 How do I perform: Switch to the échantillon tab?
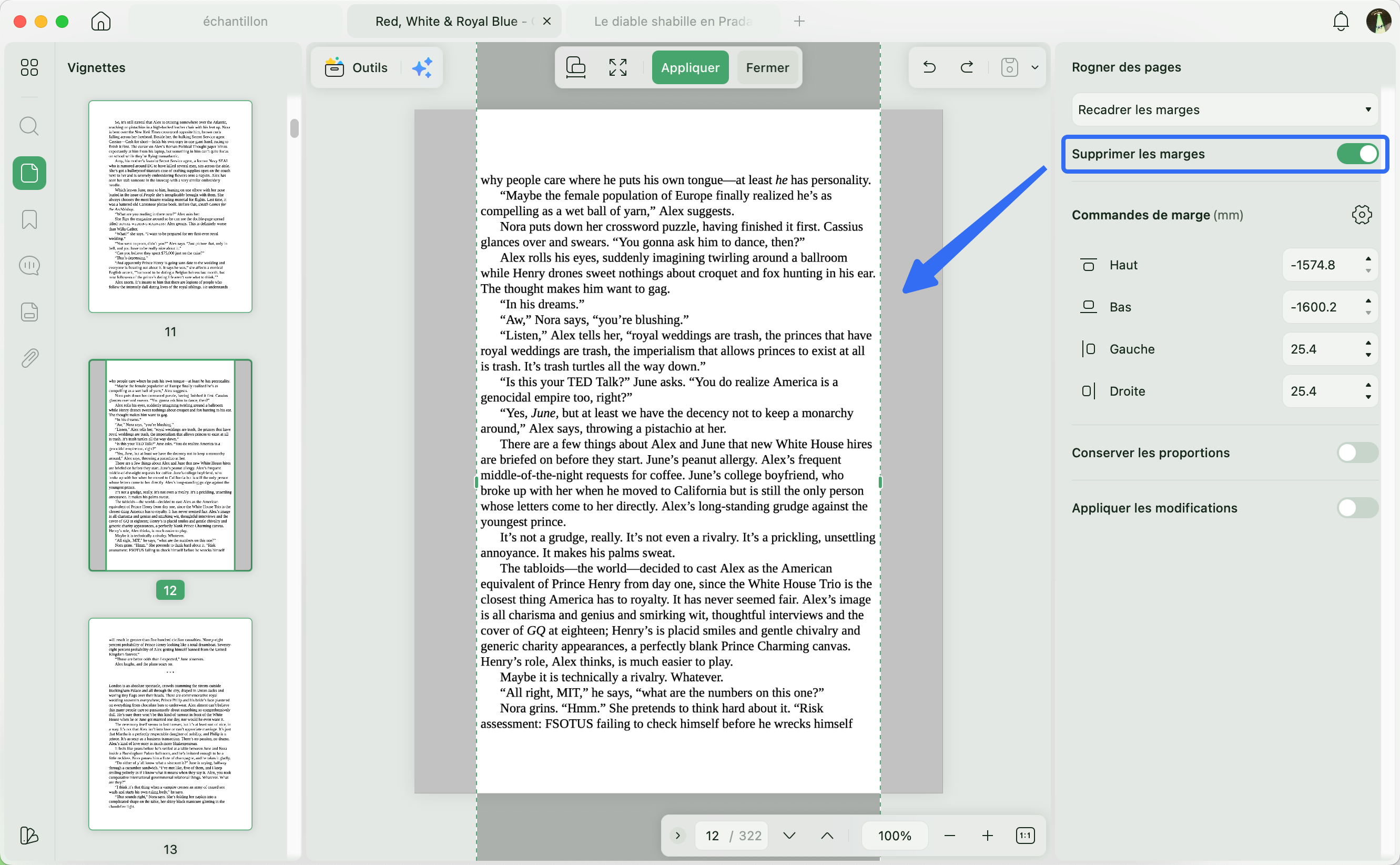tap(236, 21)
